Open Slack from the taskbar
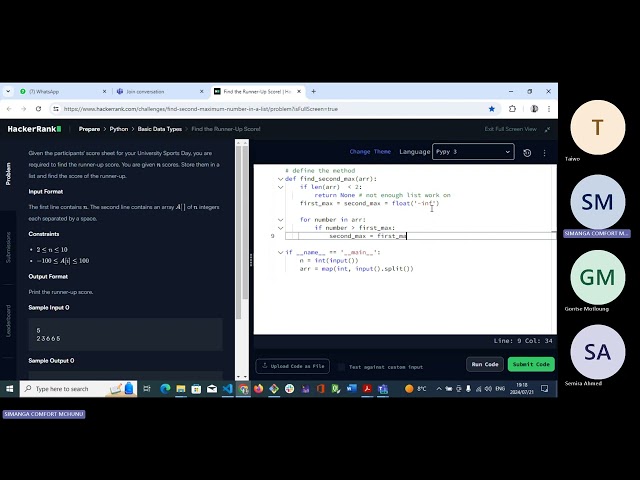Image resolution: width=640 pixels, height=480 pixels. coord(289,389)
